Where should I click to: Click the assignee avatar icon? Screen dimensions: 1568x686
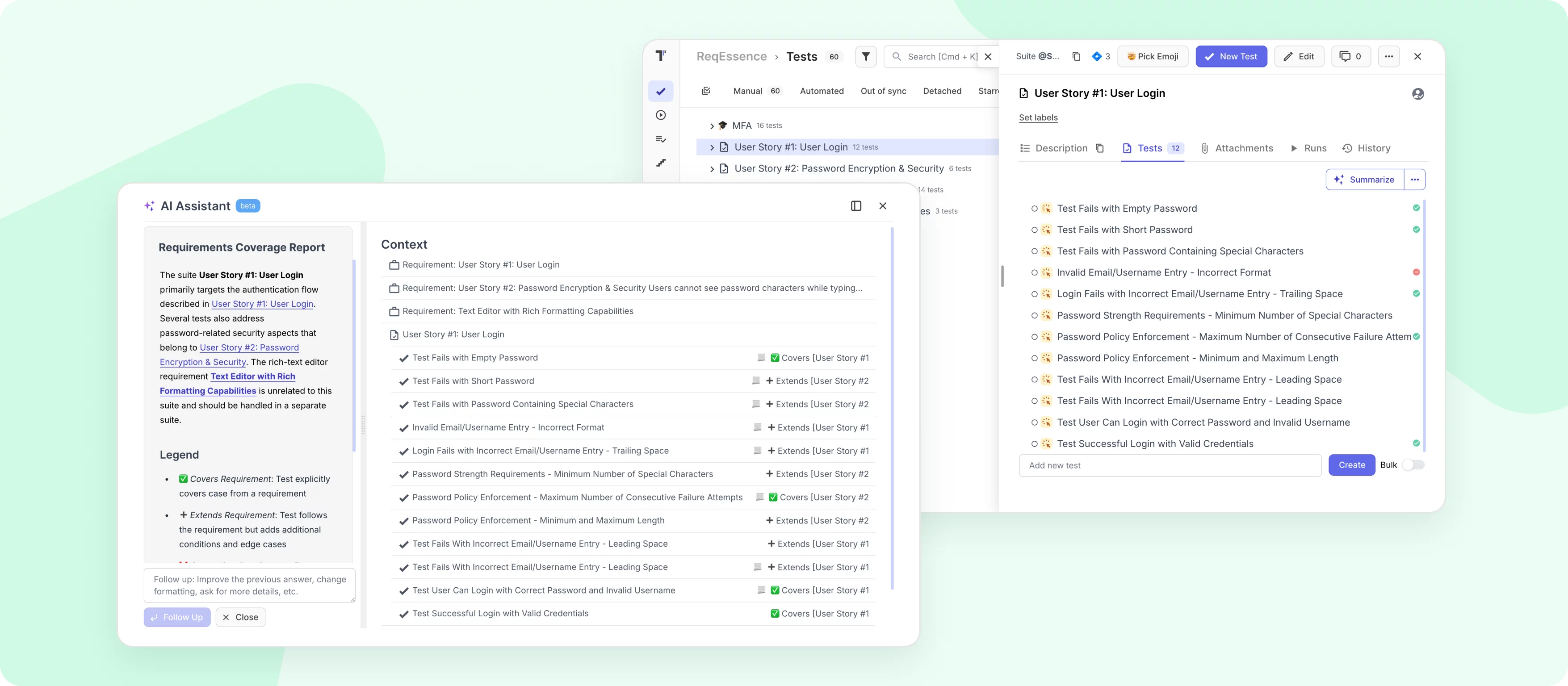(x=1417, y=94)
